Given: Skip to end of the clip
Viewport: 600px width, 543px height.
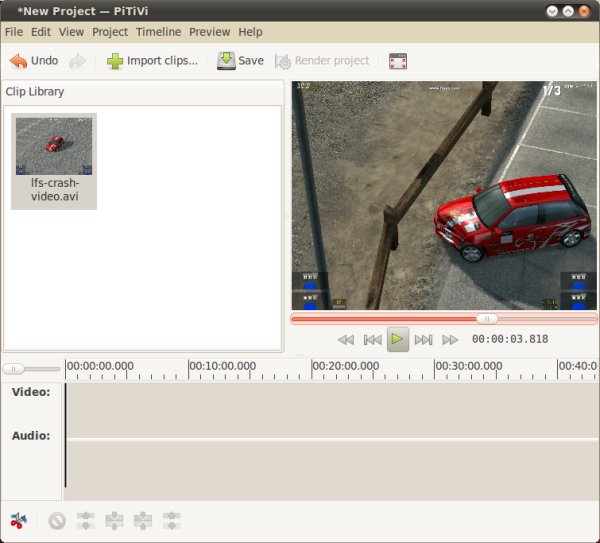Looking at the screenshot, I should point(424,340).
